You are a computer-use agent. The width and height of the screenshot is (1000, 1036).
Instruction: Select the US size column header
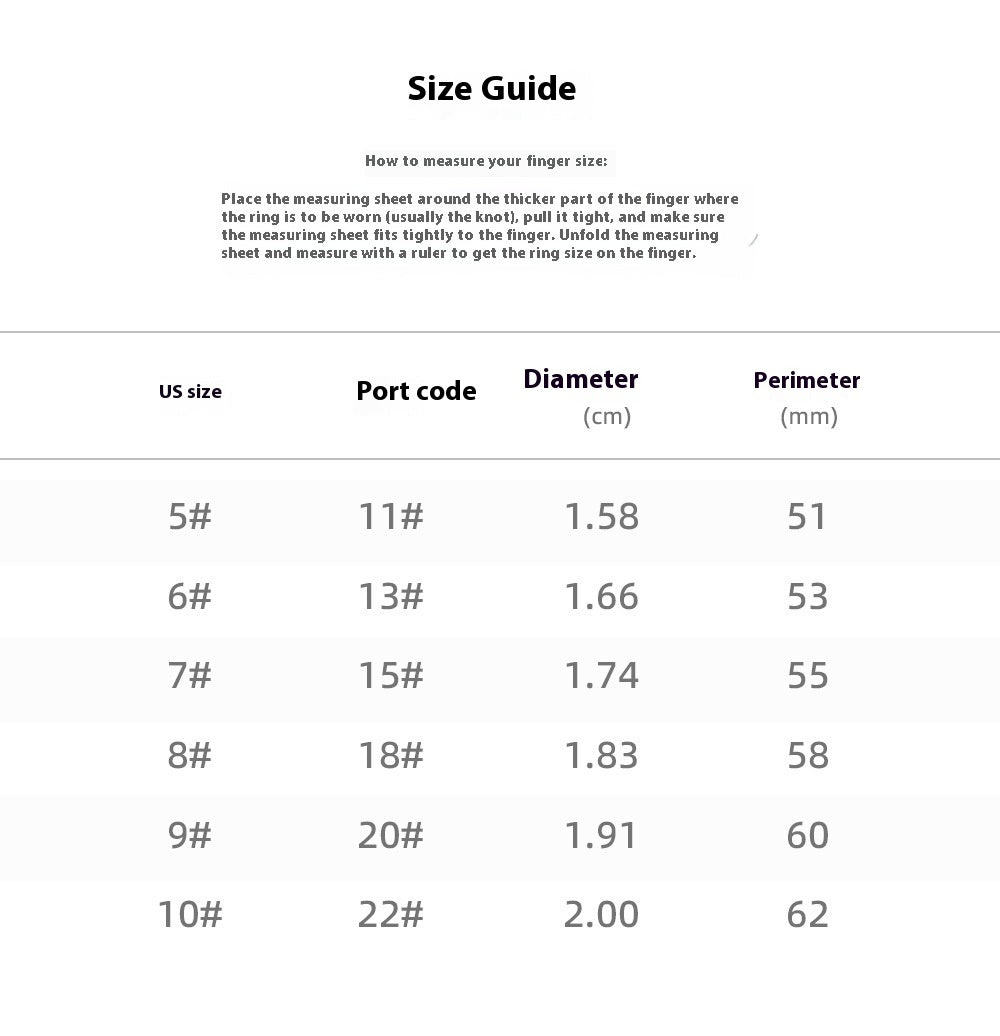190,392
